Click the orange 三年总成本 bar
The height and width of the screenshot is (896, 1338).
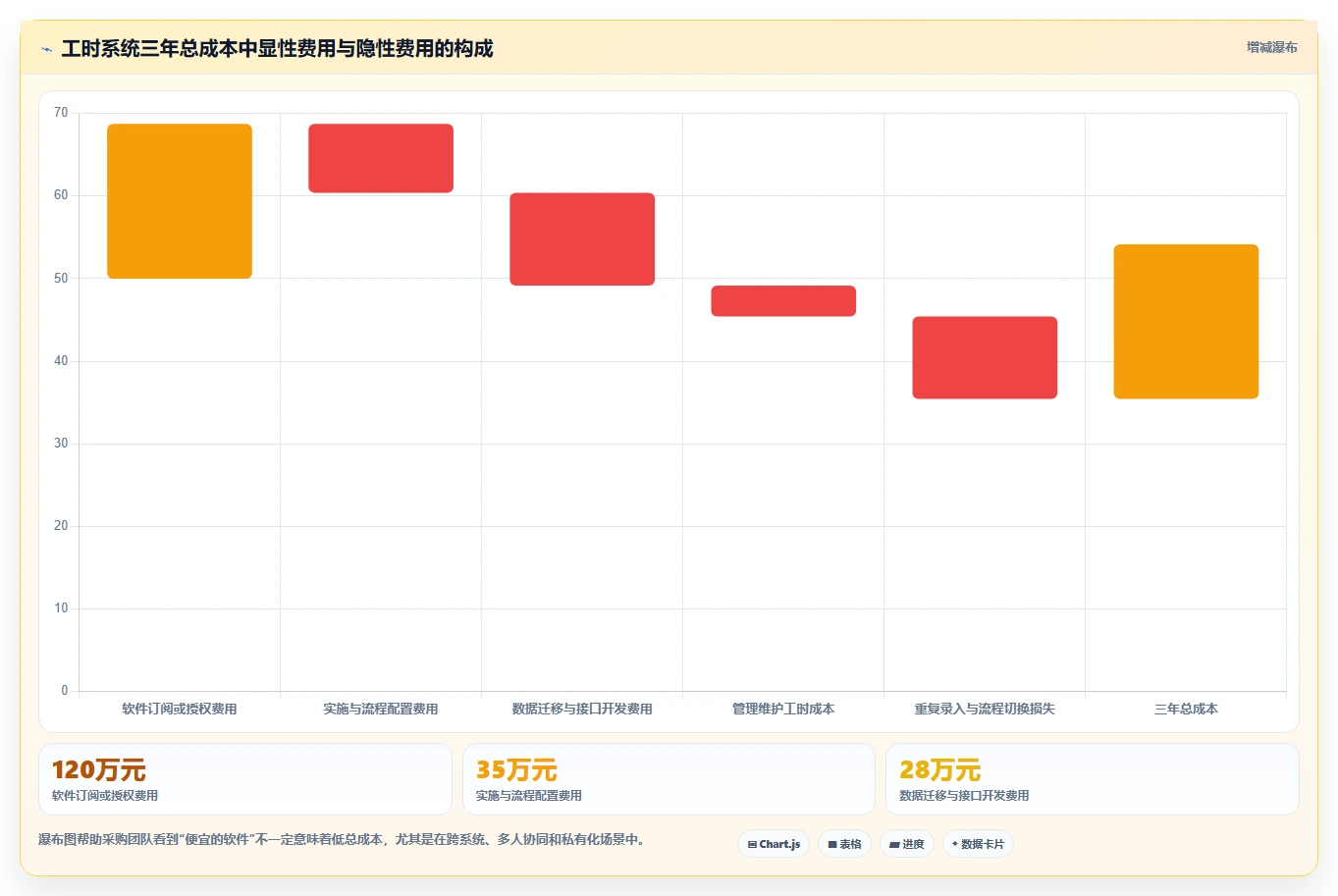[1186, 322]
